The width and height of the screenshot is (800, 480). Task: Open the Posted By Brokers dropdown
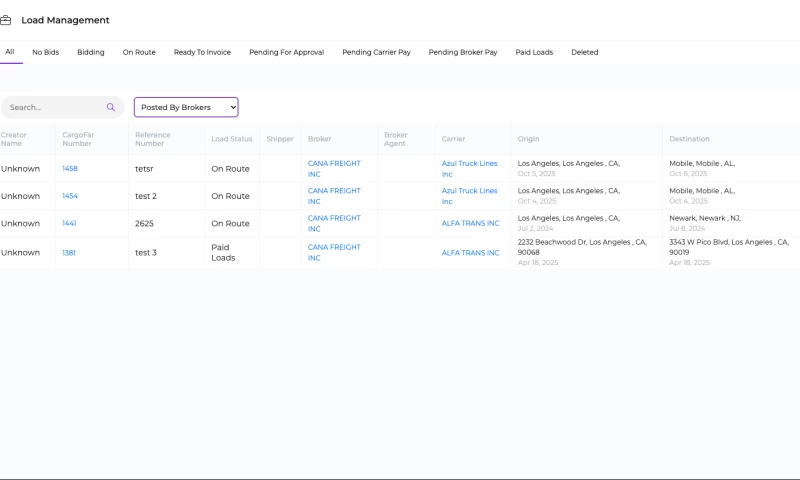tap(186, 107)
